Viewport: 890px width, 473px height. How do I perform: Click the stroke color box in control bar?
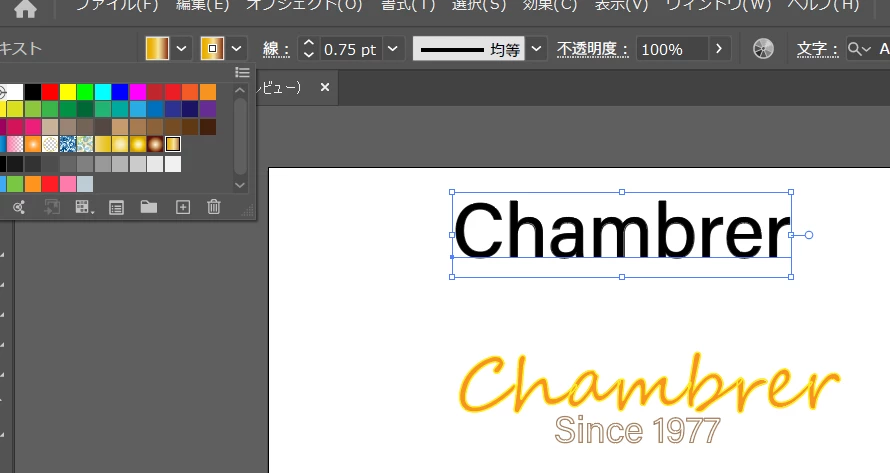coord(212,49)
